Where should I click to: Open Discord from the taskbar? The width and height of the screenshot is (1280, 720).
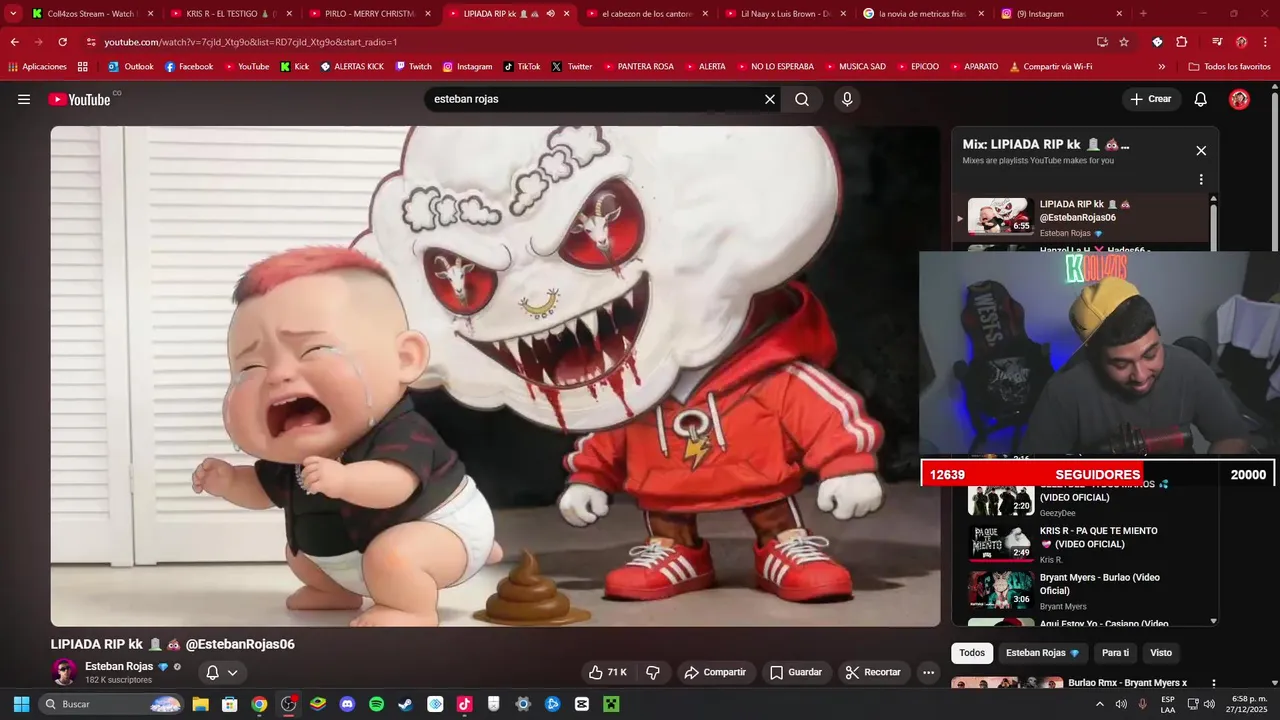tap(347, 704)
